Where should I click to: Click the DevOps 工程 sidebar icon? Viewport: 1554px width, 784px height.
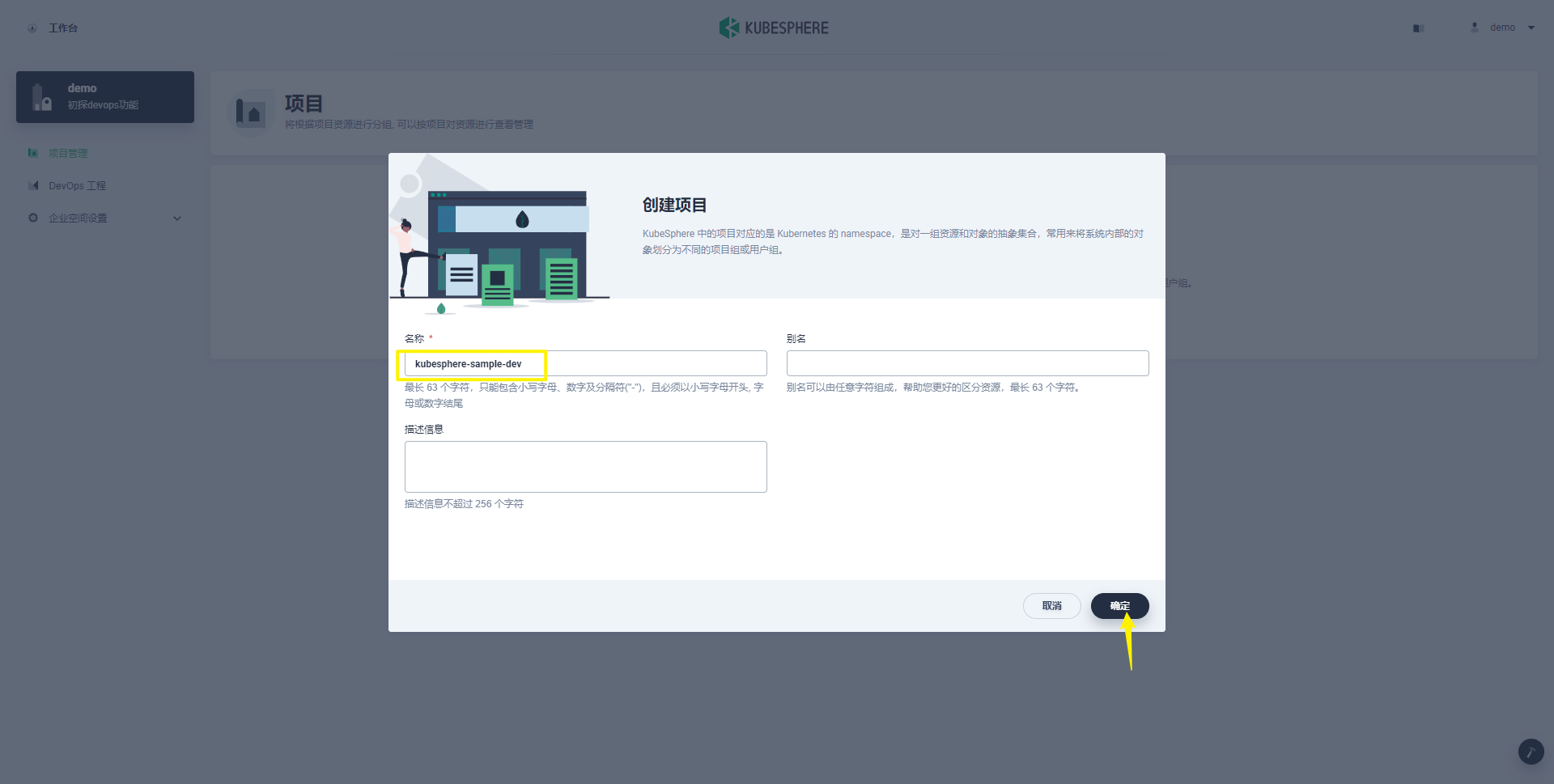click(x=33, y=185)
